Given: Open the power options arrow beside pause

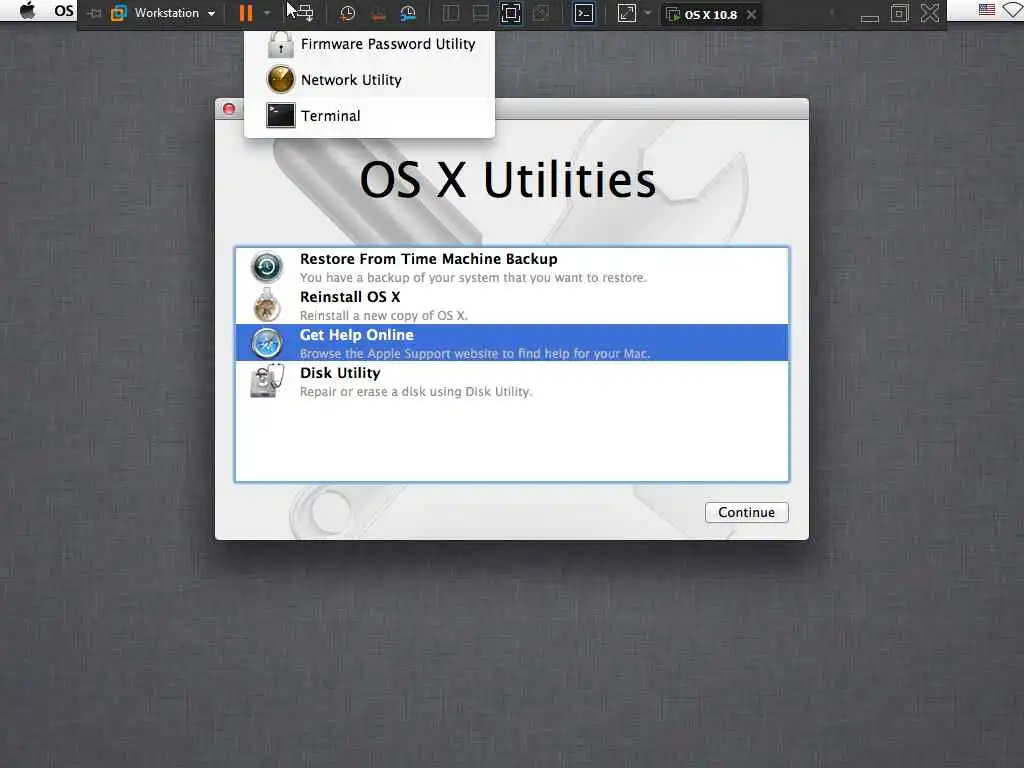Looking at the screenshot, I should point(266,13).
